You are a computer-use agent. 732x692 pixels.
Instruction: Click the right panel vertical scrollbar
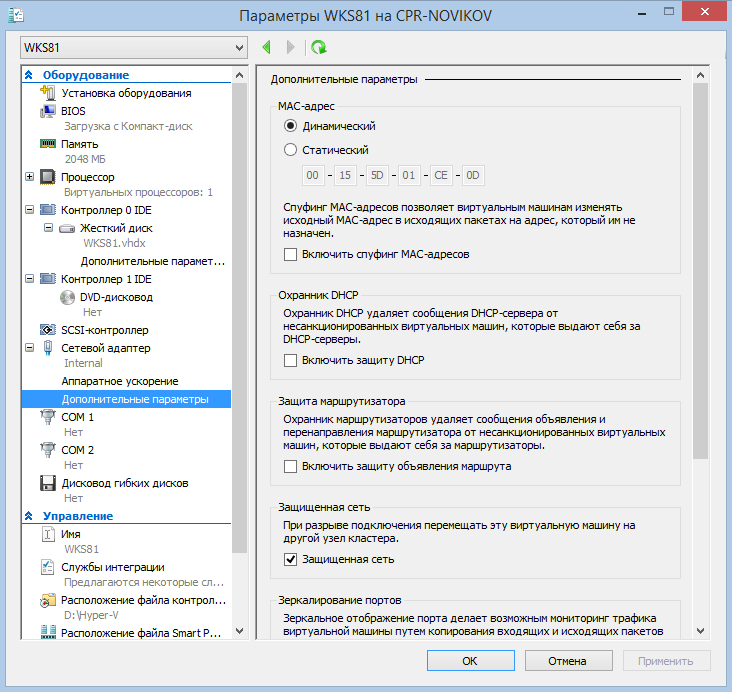[700, 270]
